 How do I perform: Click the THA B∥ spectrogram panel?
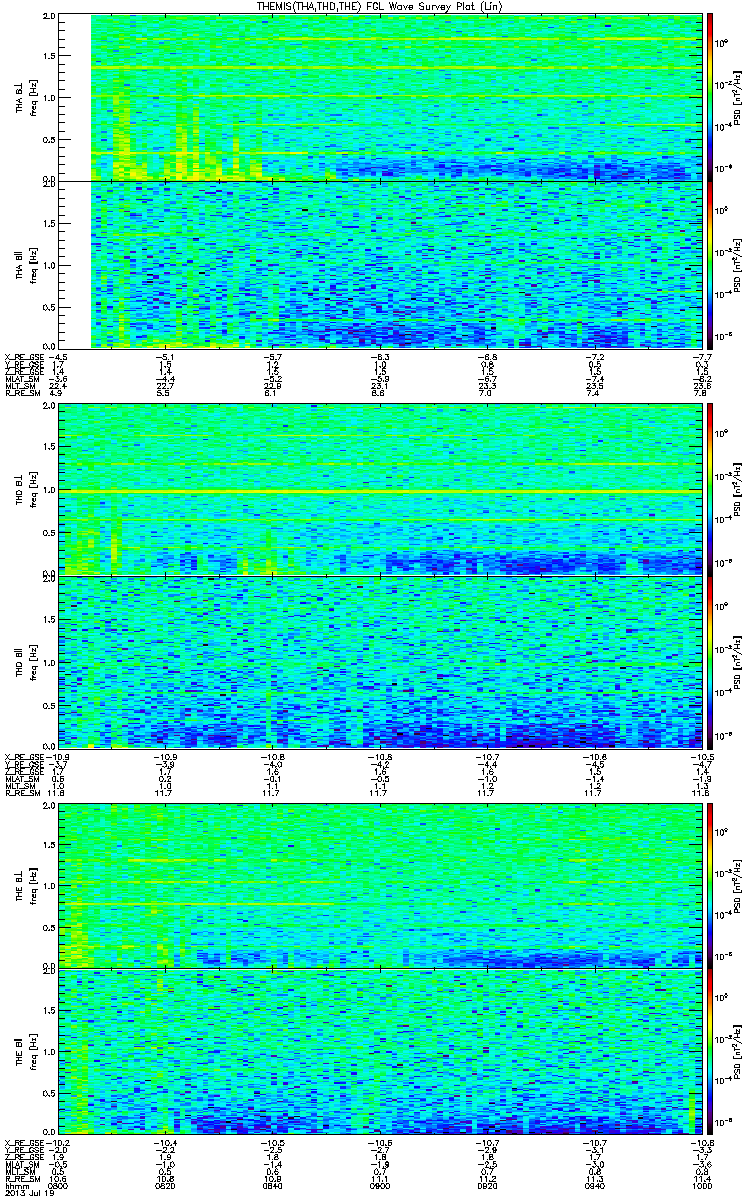(379, 264)
